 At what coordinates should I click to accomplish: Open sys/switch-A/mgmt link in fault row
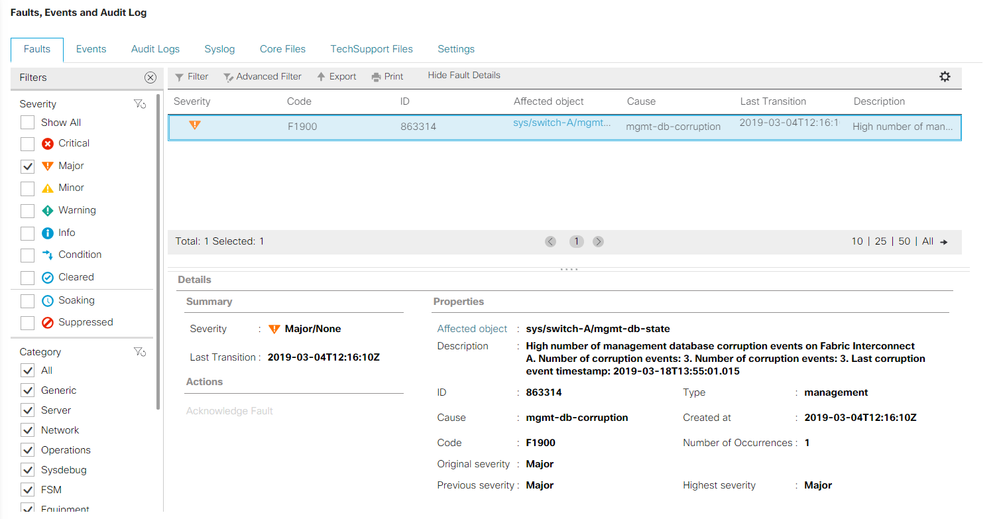coord(562,123)
